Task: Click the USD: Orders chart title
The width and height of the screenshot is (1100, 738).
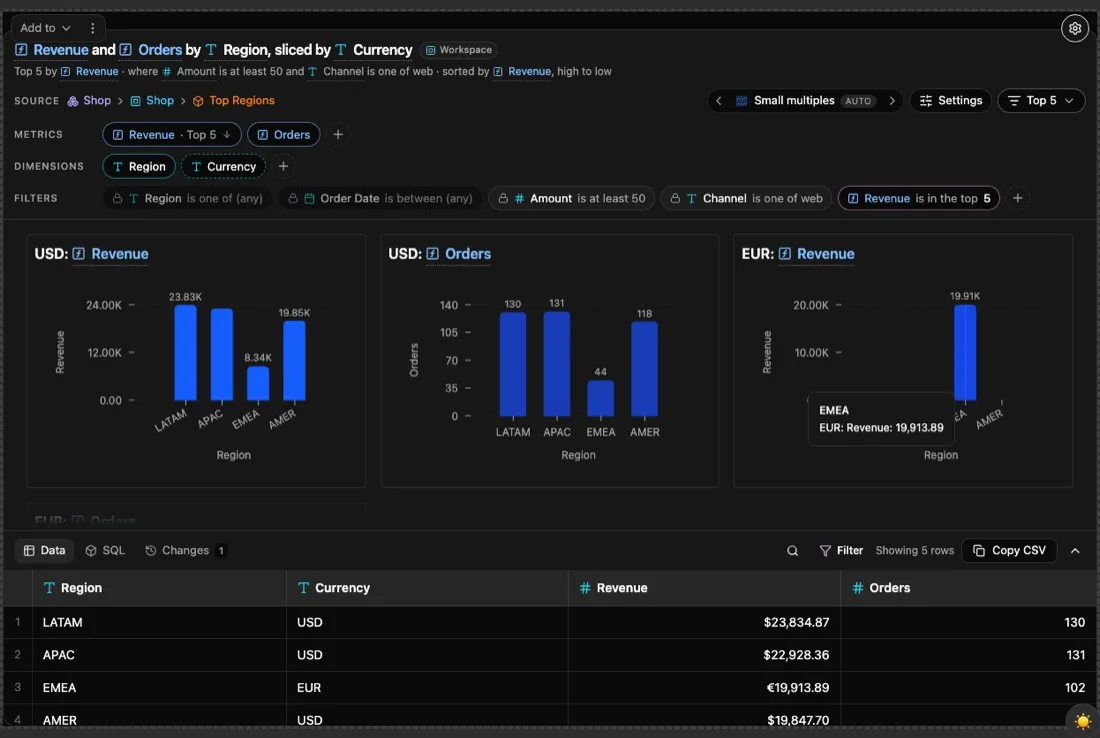Action: 440,254
